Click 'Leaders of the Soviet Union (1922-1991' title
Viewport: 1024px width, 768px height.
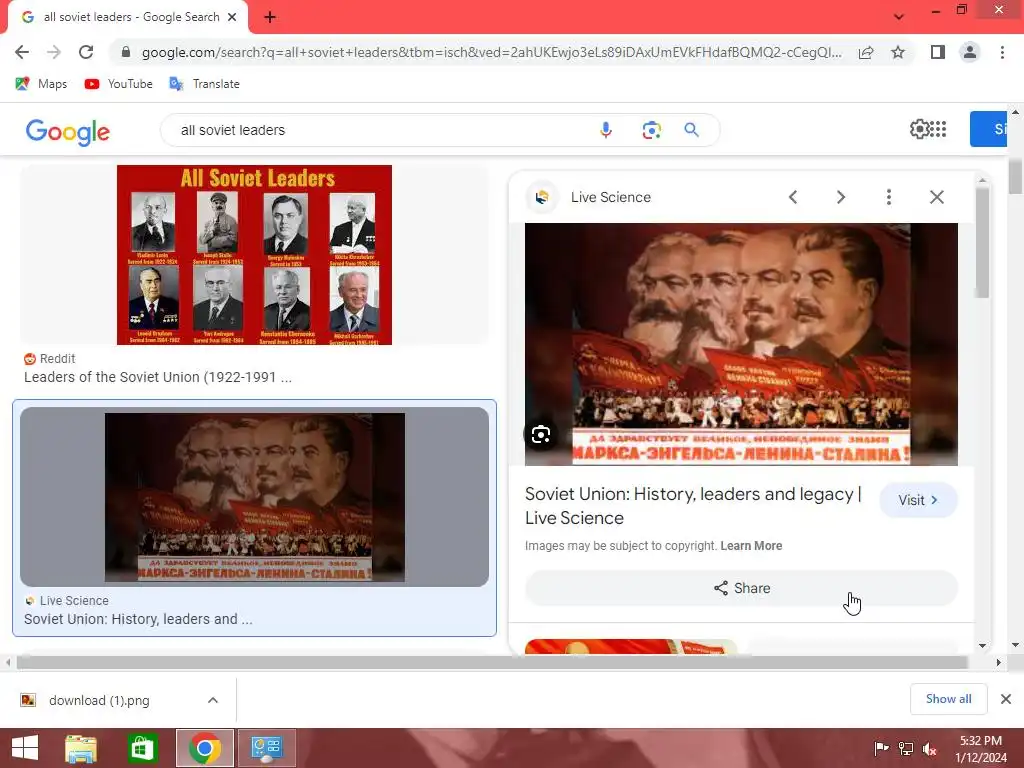[158, 377]
